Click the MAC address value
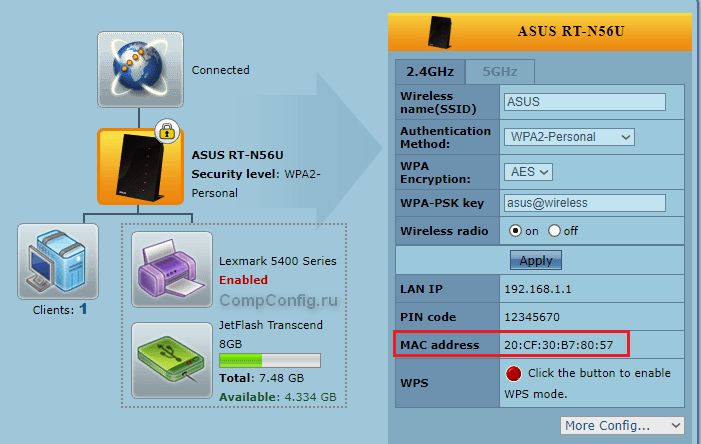Screen dimensions: 701x444 click(x=558, y=345)
